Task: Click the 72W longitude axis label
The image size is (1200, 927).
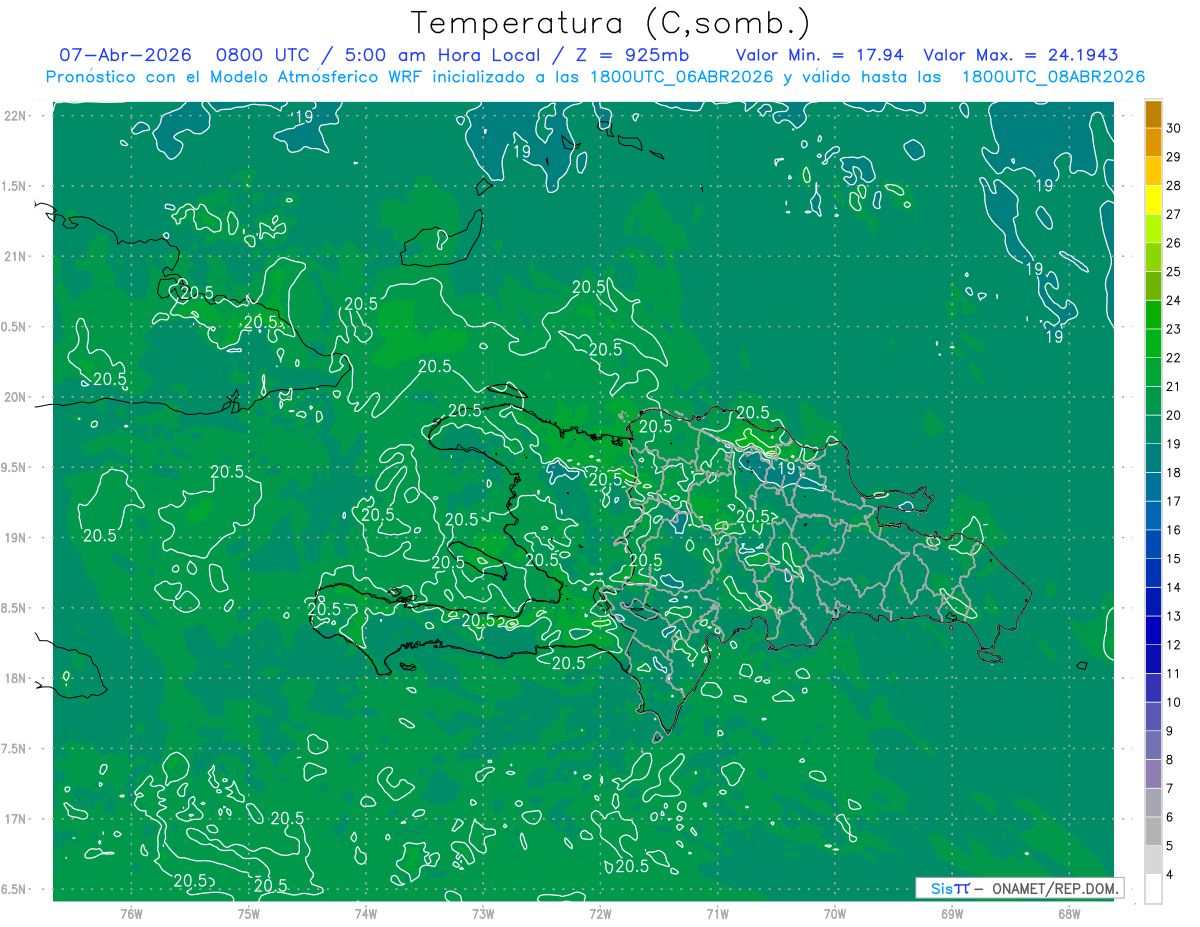Action: pyautogui.click(x=600, y=913)
